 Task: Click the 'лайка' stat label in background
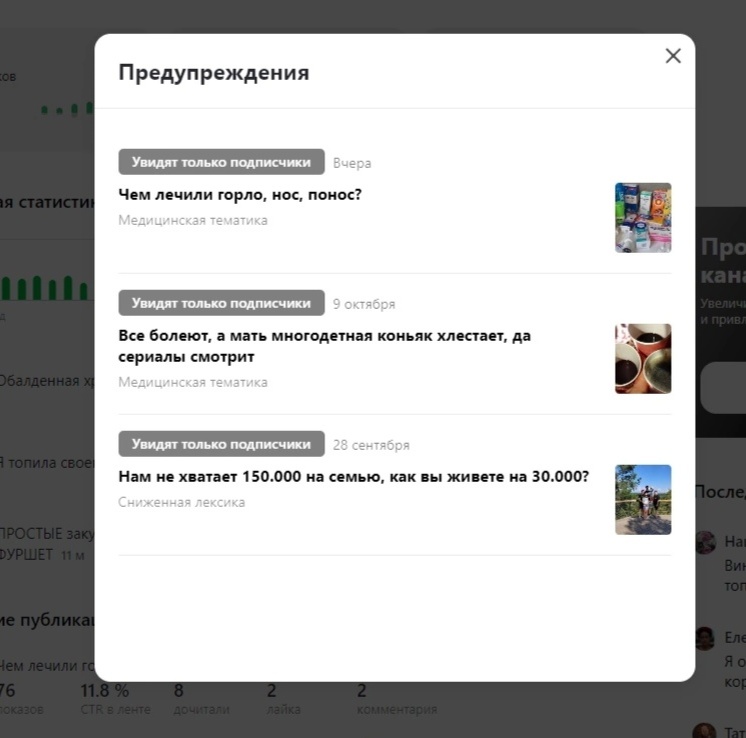pyautogui.click(x=284, y=709)
